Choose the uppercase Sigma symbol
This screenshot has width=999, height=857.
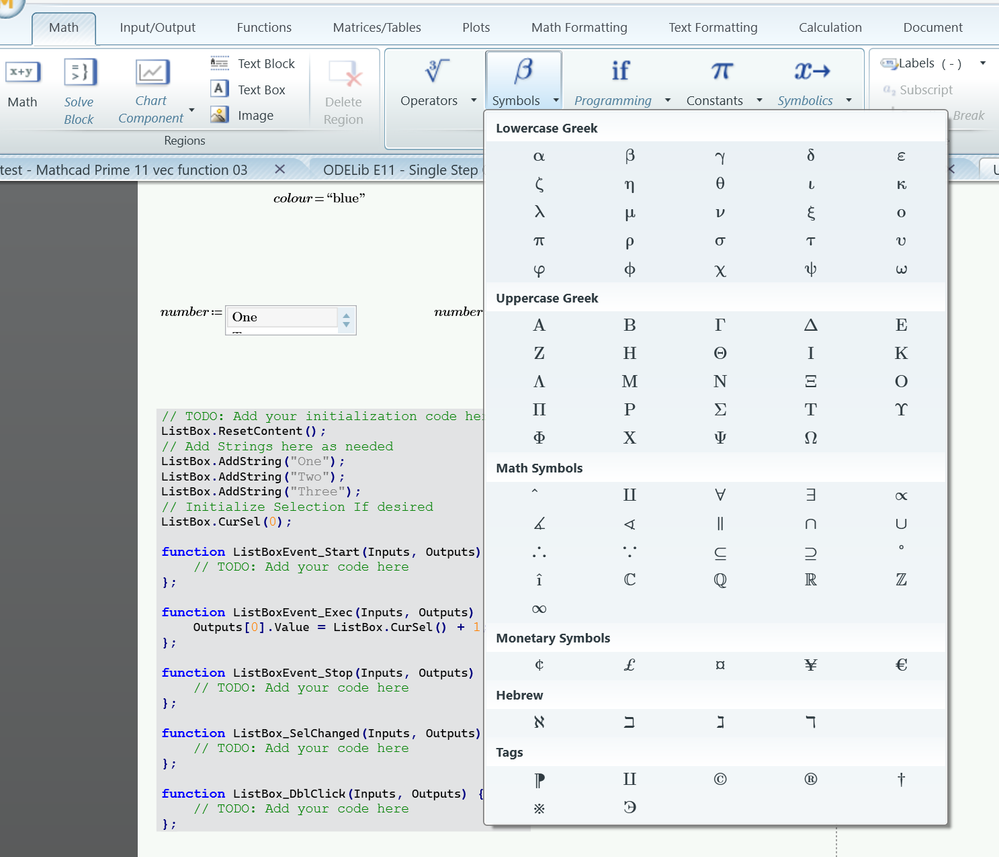tap(720, 410)
